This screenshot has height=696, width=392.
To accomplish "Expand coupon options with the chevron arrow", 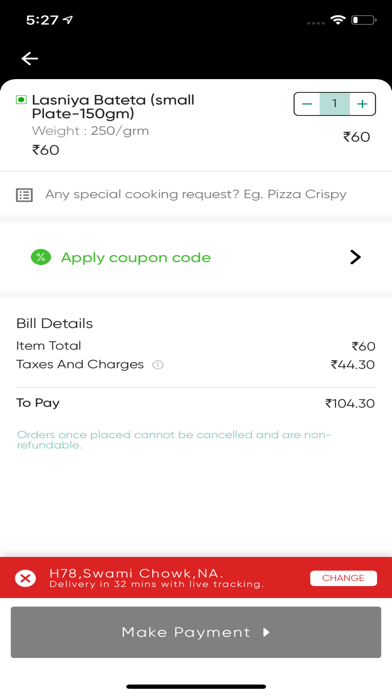I will point(355,257).
